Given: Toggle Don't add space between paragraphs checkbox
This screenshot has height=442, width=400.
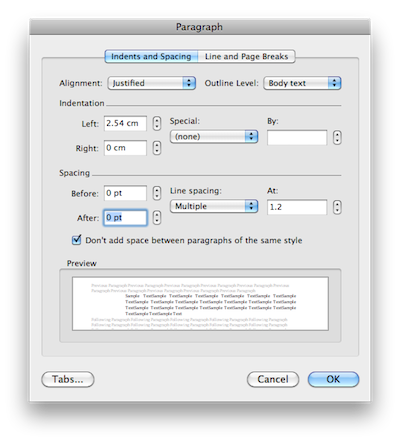Looking at the screenshot, I should click(x=76, y=240).
